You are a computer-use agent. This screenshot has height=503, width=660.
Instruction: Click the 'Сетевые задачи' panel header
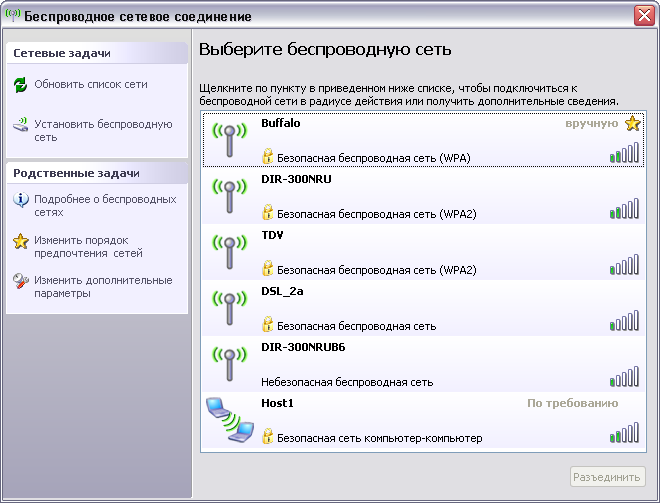point(97,53)
